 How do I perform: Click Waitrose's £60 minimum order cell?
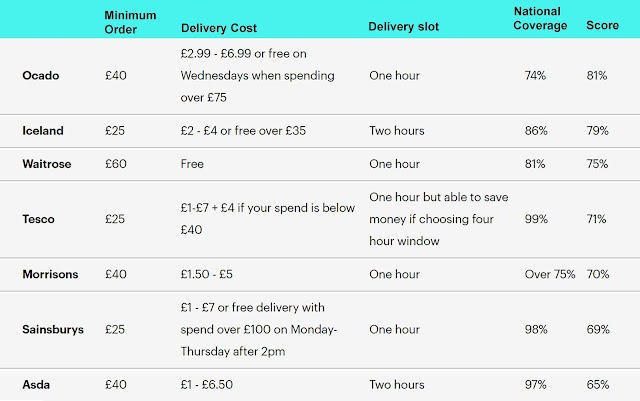[x=116, y=162]
